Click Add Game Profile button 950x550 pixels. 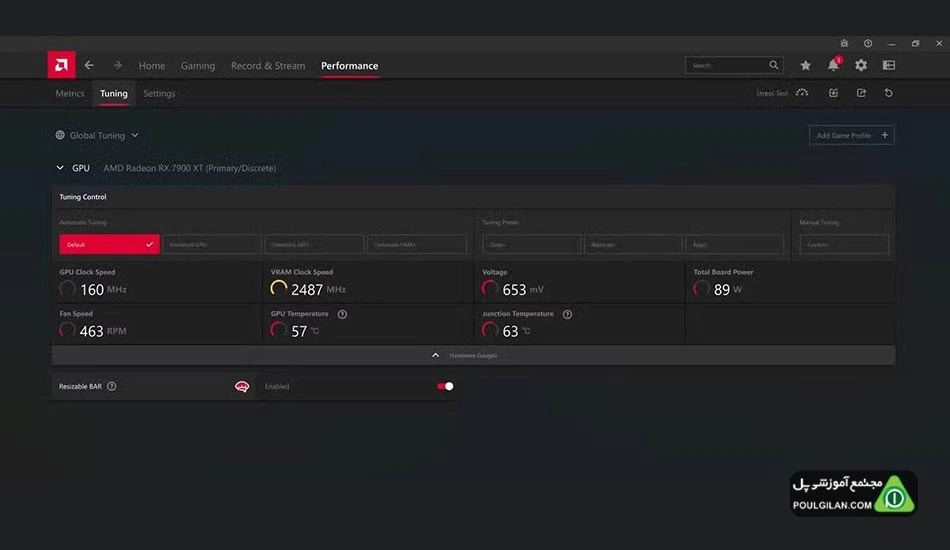coord(851,135)
